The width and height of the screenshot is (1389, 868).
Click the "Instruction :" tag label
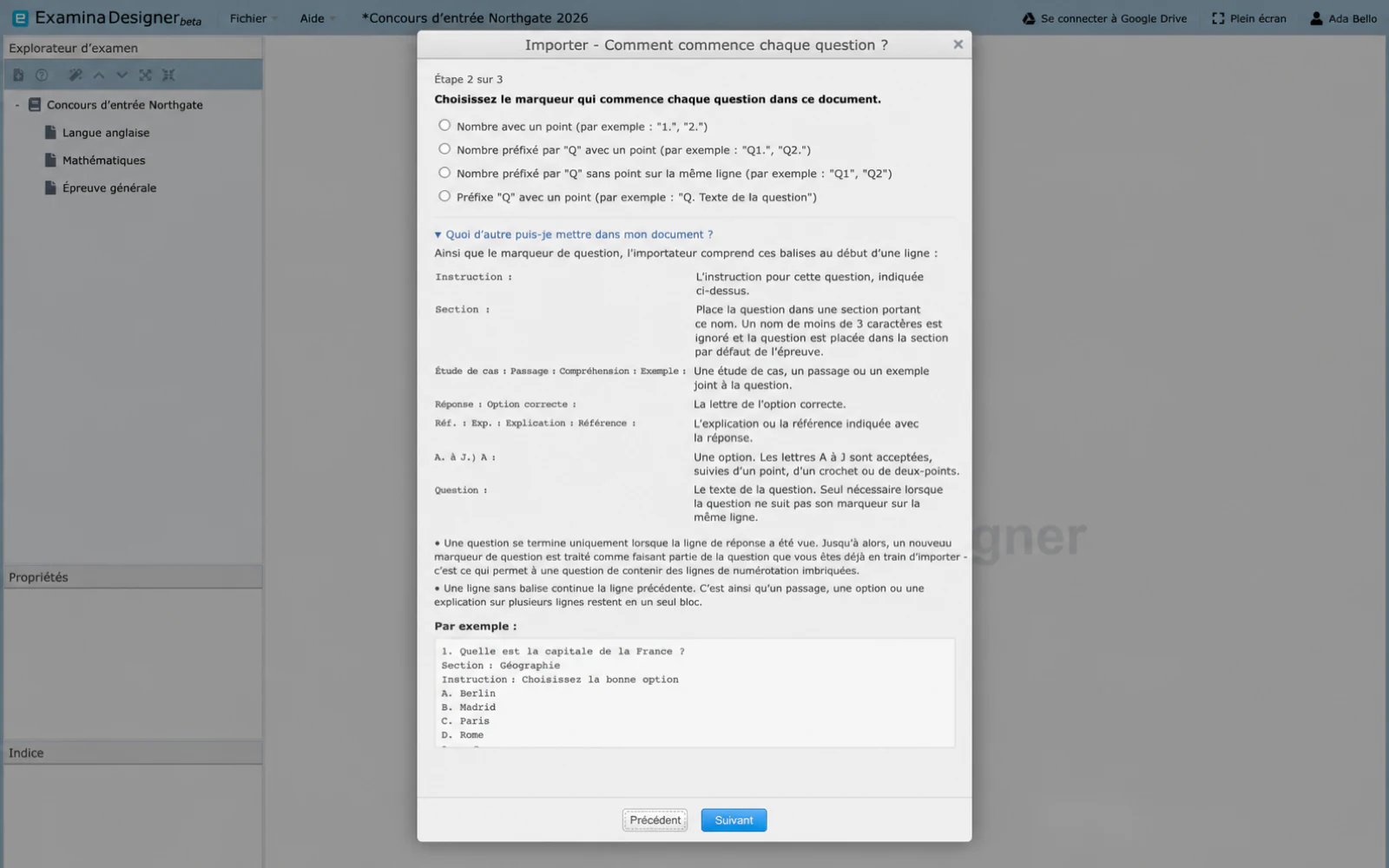tap(473, 277)
